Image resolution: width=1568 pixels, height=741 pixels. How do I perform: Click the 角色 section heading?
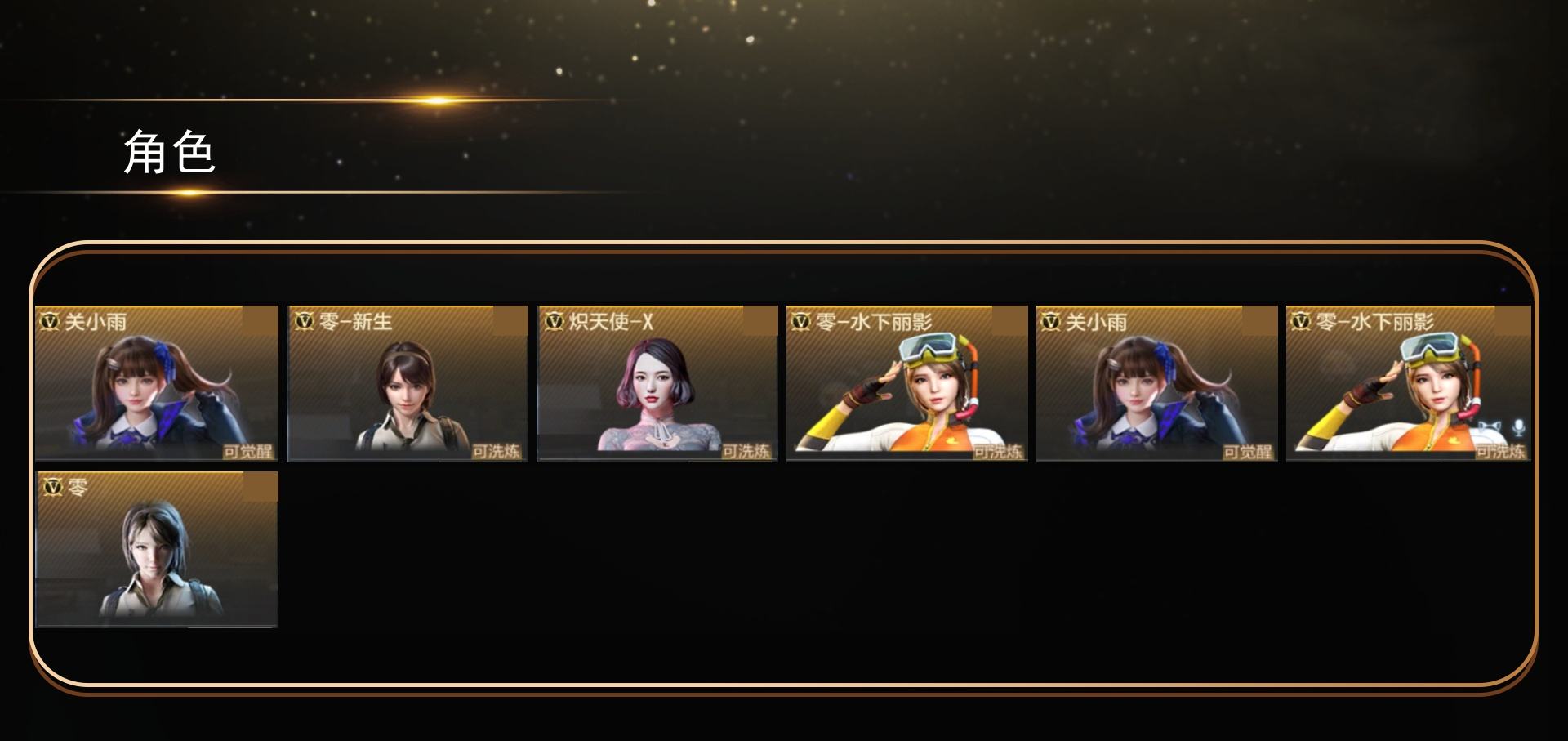[x=169, y=153]
